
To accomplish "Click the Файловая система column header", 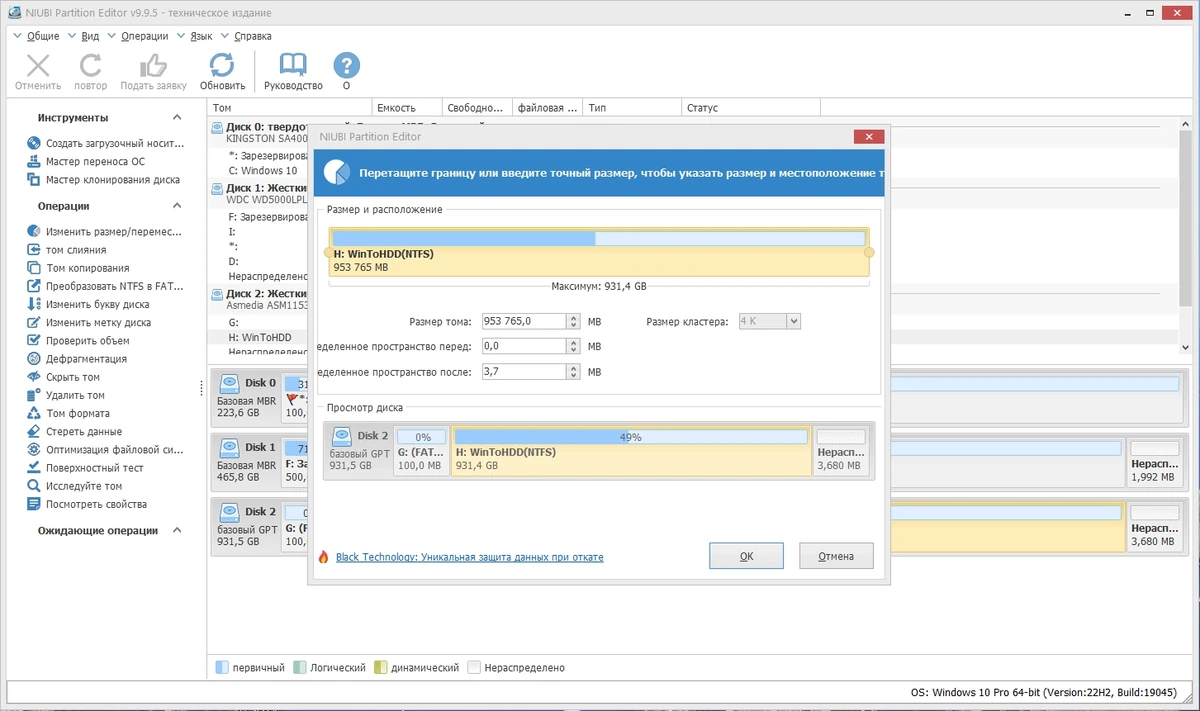I will point(546,108).
